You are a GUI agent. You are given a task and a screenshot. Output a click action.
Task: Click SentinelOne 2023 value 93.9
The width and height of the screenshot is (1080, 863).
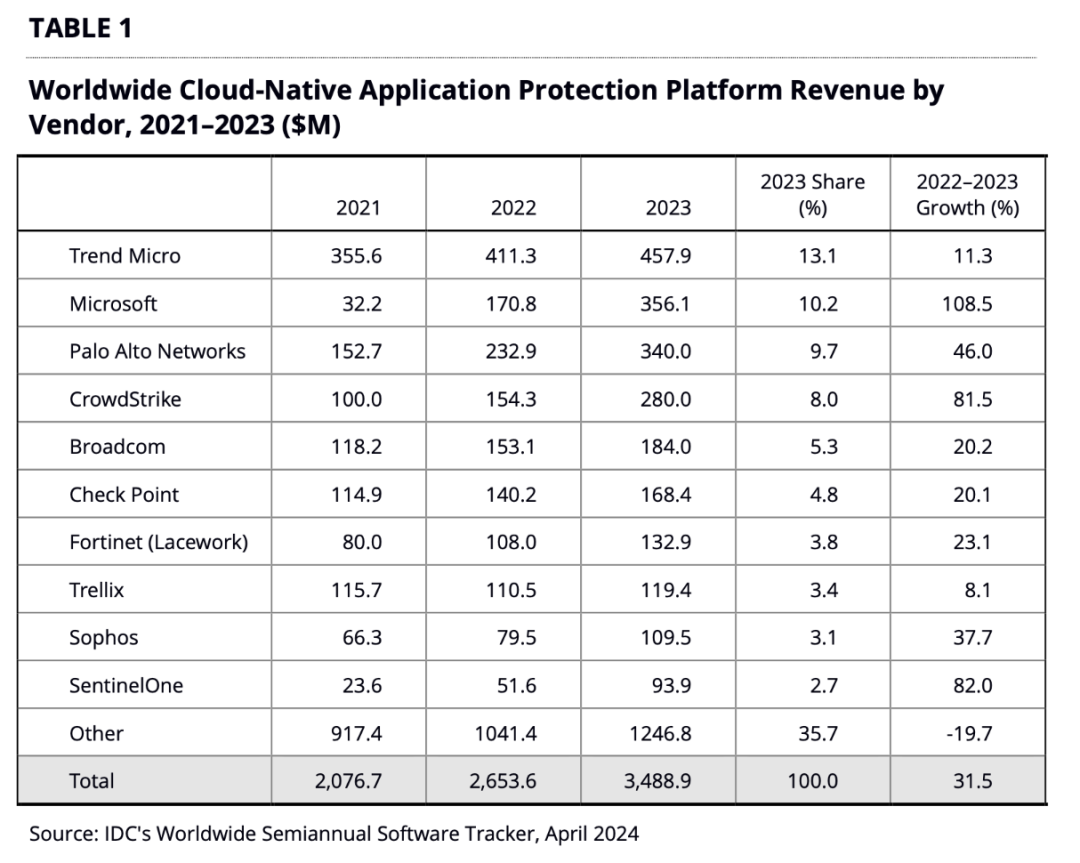coord(671,685)
